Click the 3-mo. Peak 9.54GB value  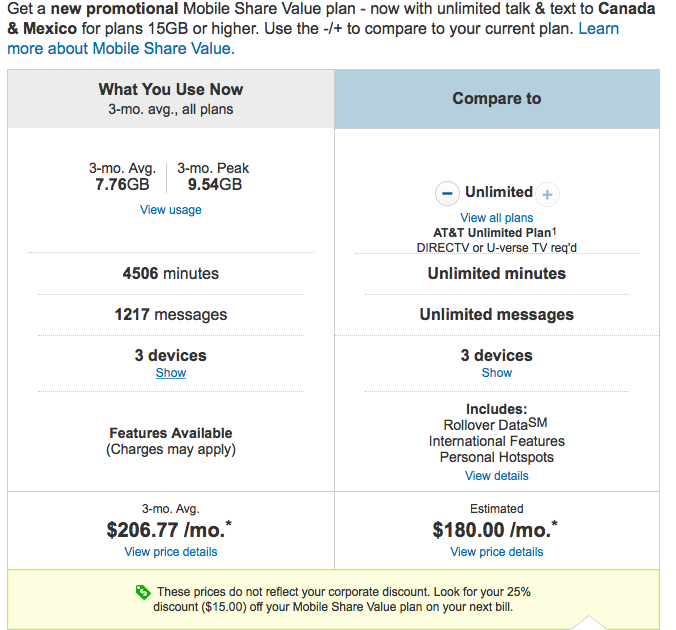pos(214,185)
